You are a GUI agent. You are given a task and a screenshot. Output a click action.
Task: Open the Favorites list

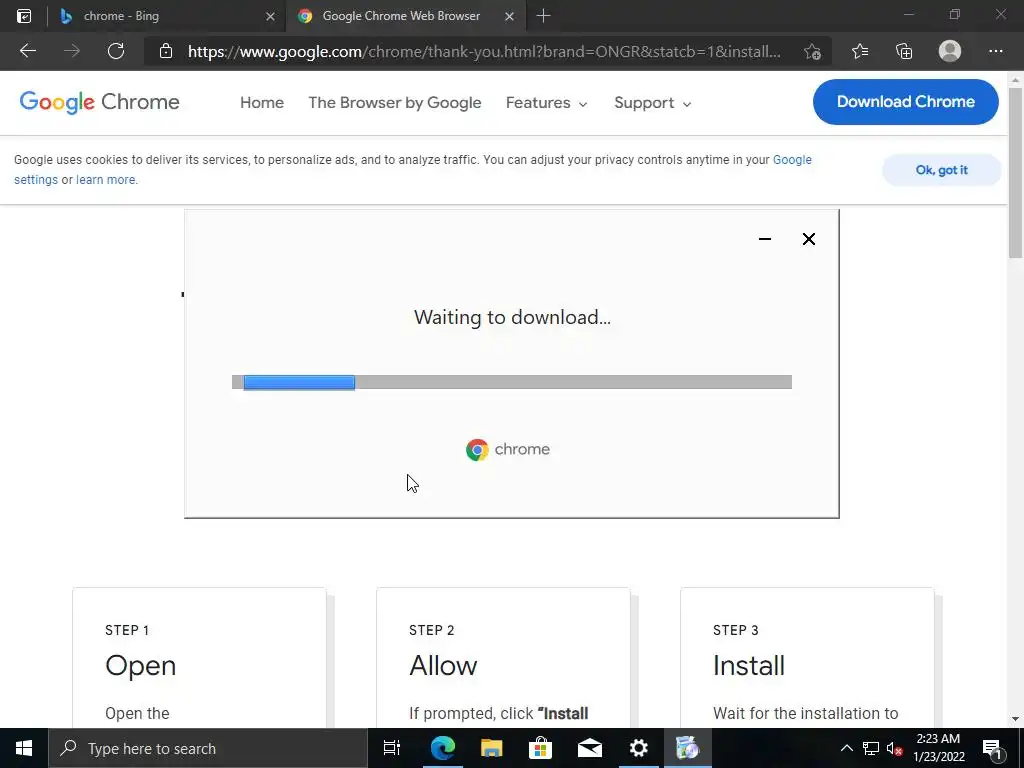click(x=860, y=51)
